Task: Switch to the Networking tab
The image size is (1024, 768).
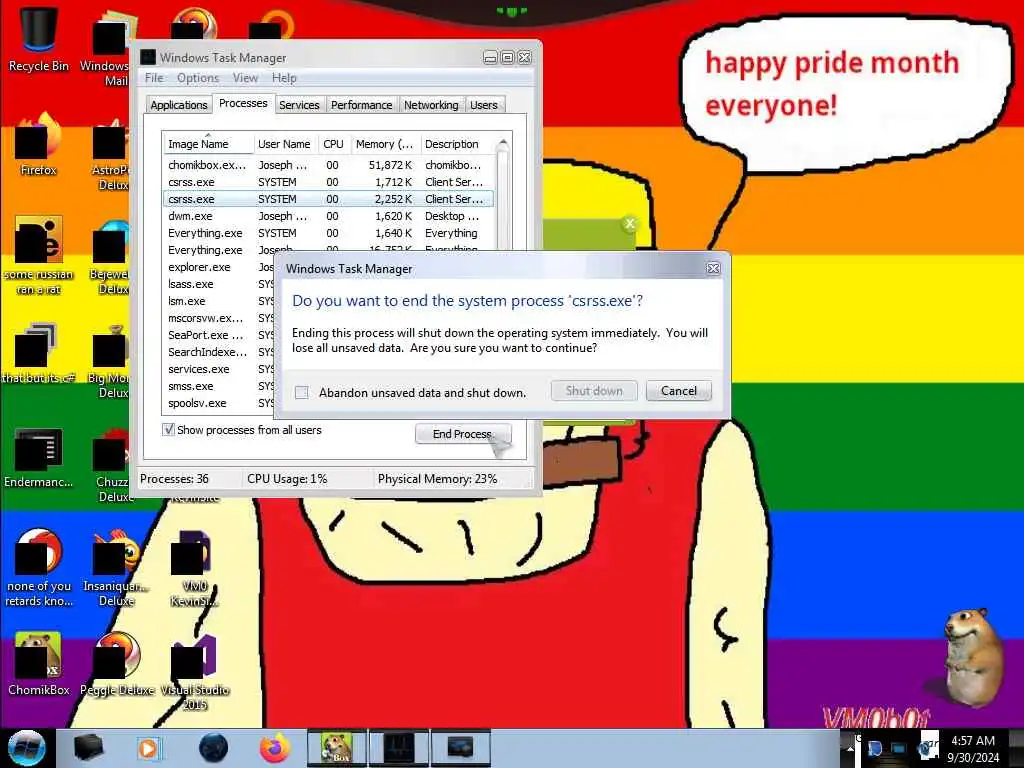Action: [x=431, y=105]
